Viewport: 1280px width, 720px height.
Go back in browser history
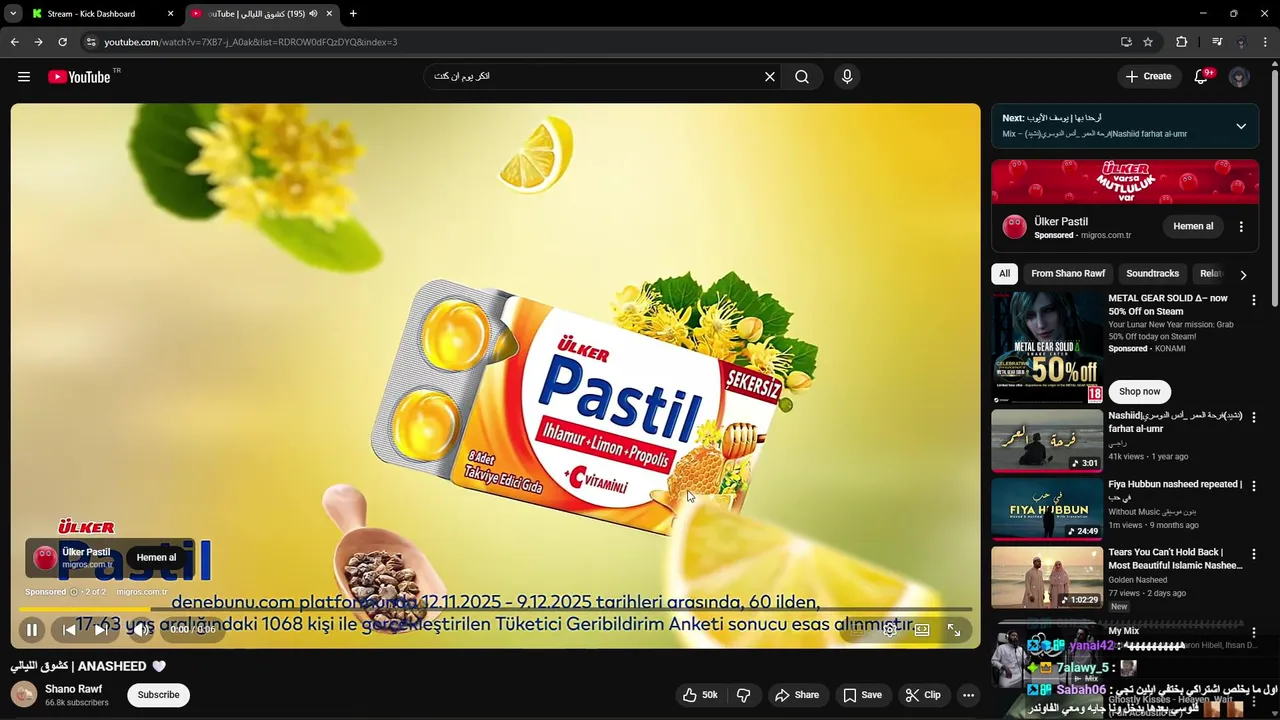[x=14, y=42]
